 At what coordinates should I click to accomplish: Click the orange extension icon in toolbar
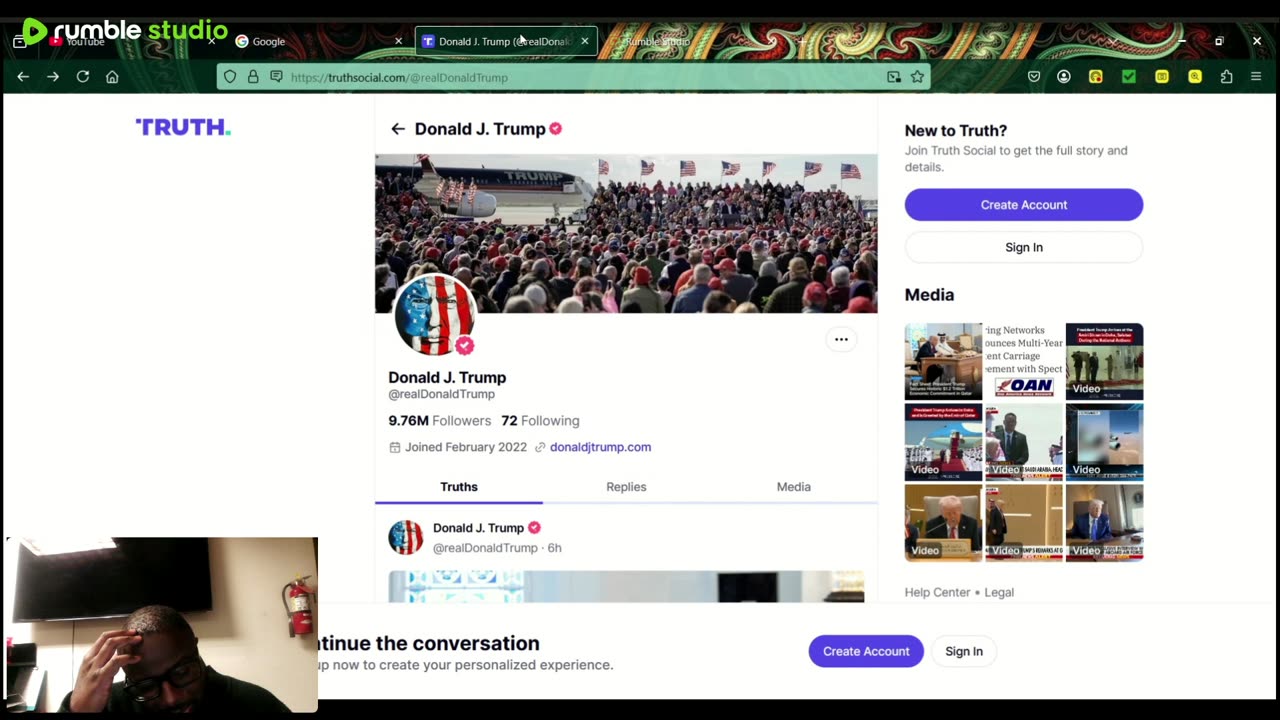pos(1096,77)
